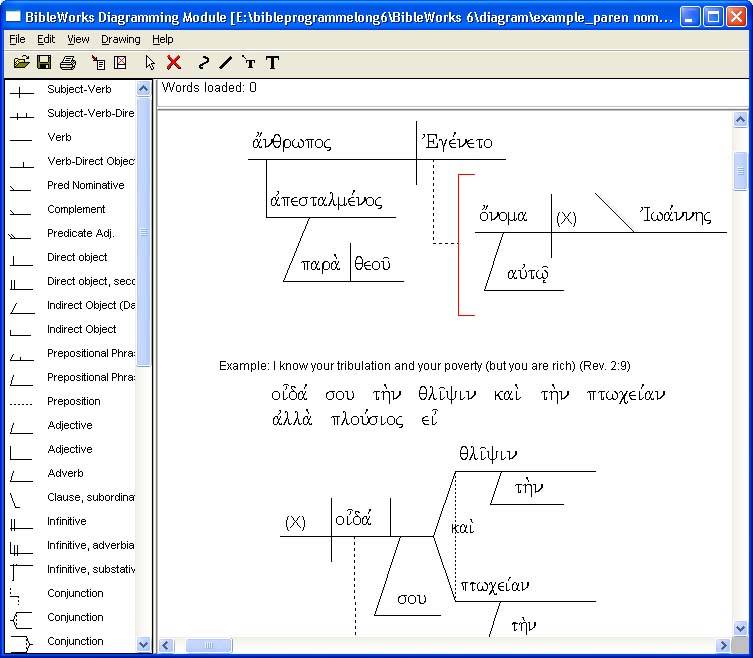
Task: Pick the Infinitive, adverbial symbol
Action: [22, 548]
